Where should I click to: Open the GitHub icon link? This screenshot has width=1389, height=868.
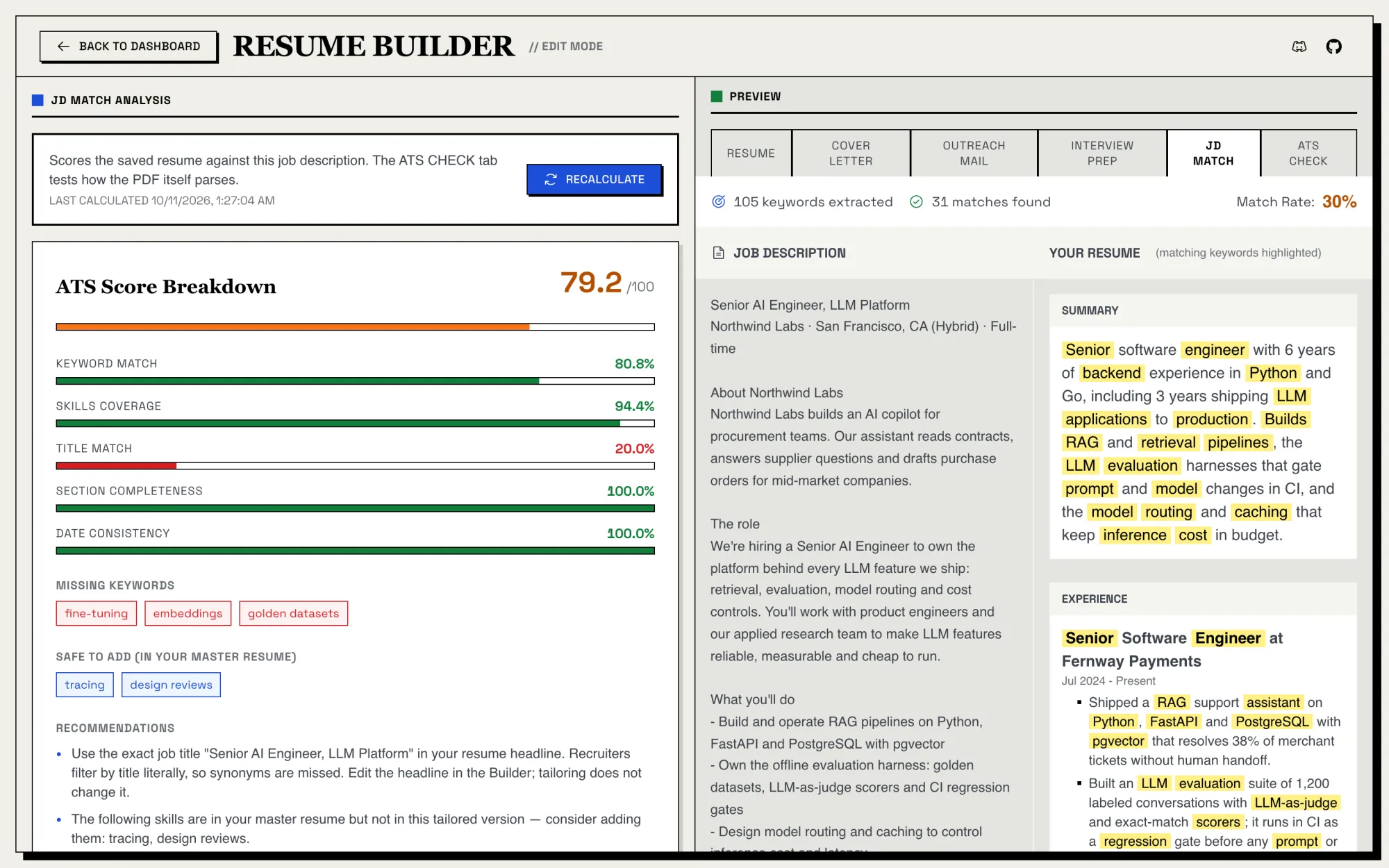1333,47
